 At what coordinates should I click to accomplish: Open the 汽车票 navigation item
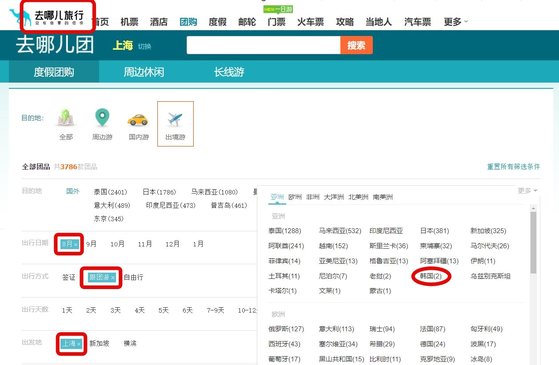point(417,22)
